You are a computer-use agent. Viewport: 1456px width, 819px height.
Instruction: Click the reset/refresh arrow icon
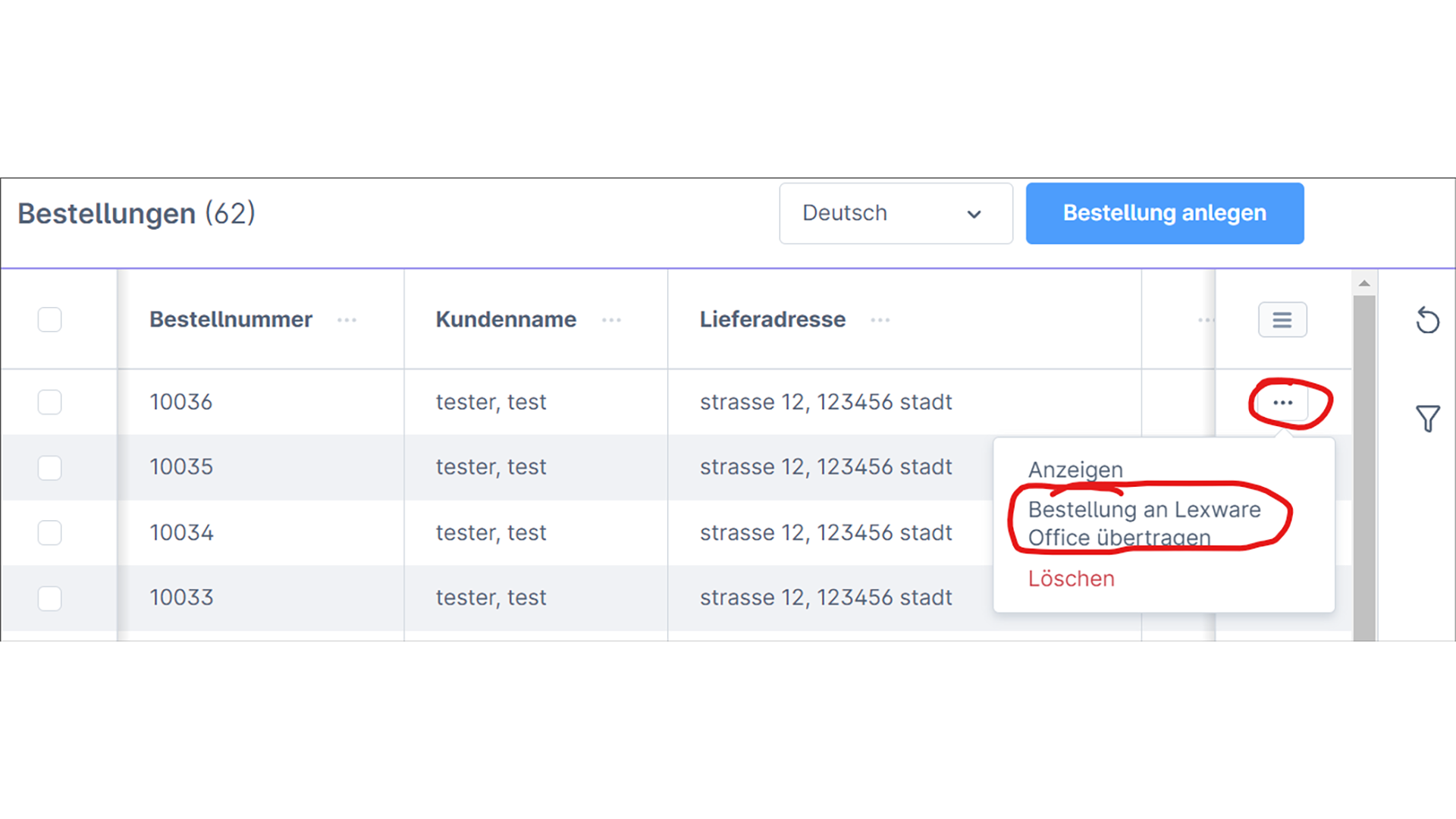[x=1427, y=320]
